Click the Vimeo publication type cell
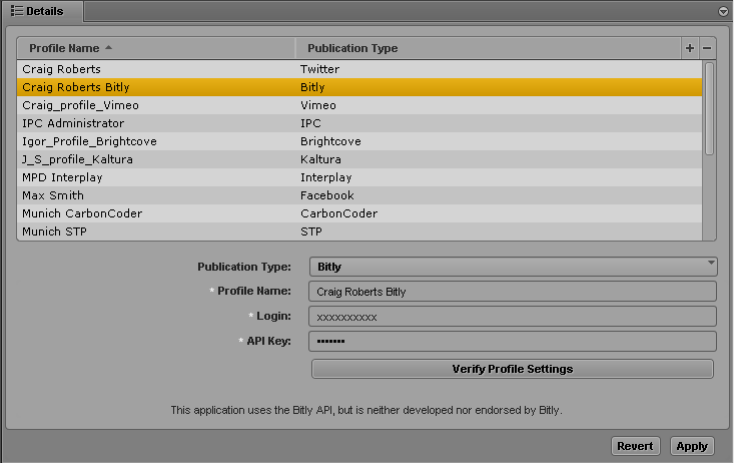The image size is (734, 463). coord(318,105)
